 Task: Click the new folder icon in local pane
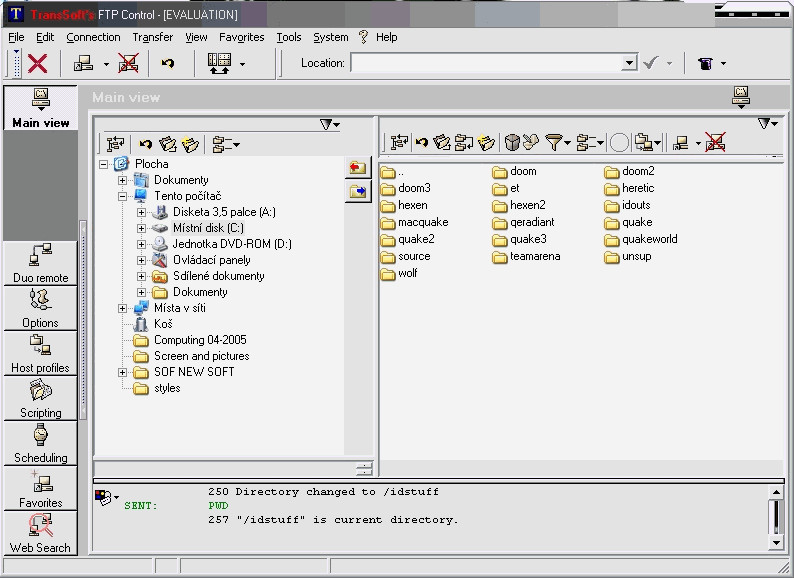click(x=190, y=144)
